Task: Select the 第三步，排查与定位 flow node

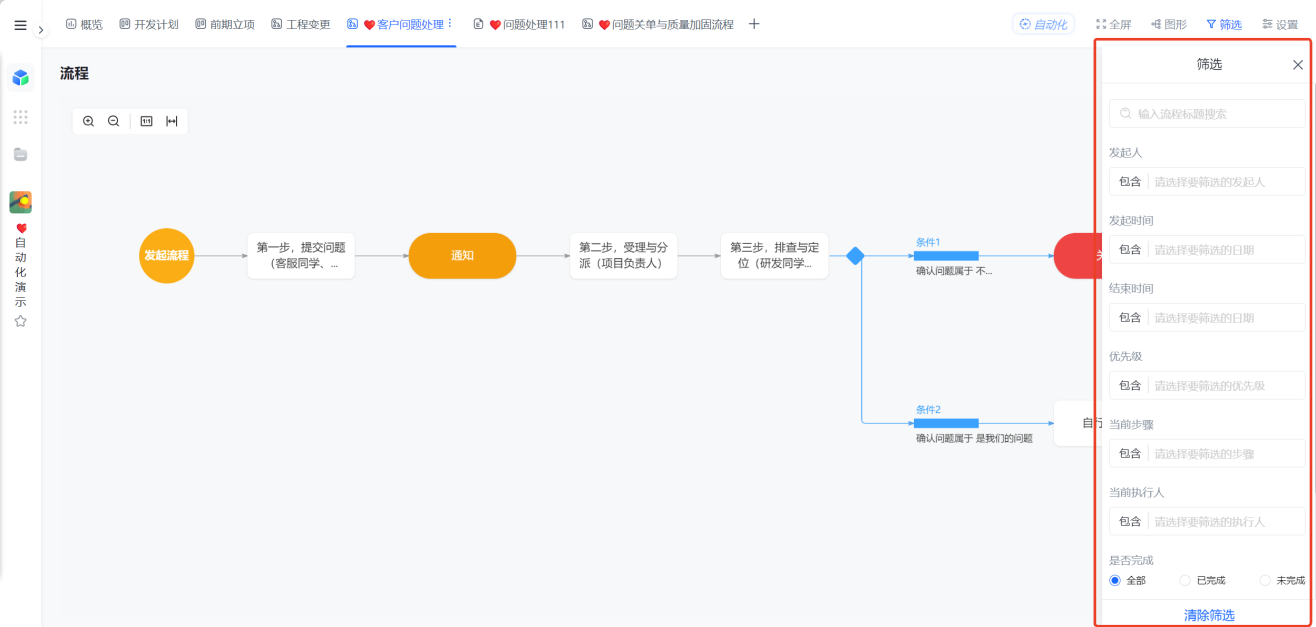Action: [x=774, y=256]
